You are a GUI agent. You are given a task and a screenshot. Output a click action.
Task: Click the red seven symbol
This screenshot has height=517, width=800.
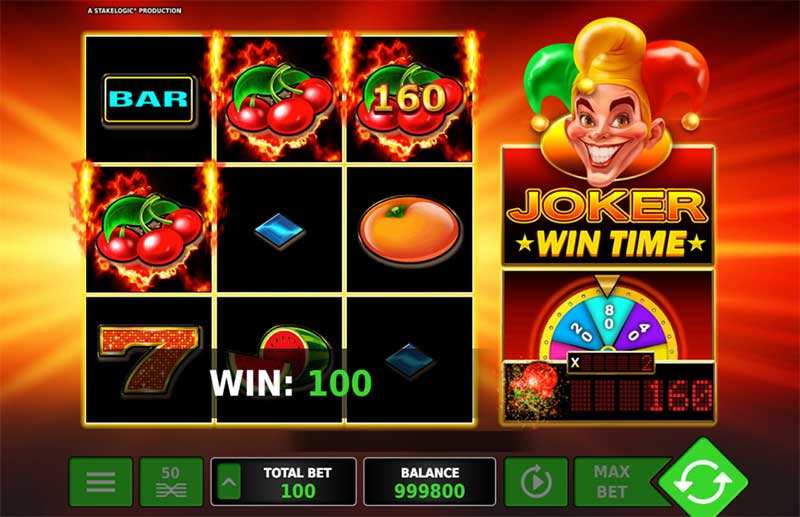pyautogui.click(x=148, y=359)
